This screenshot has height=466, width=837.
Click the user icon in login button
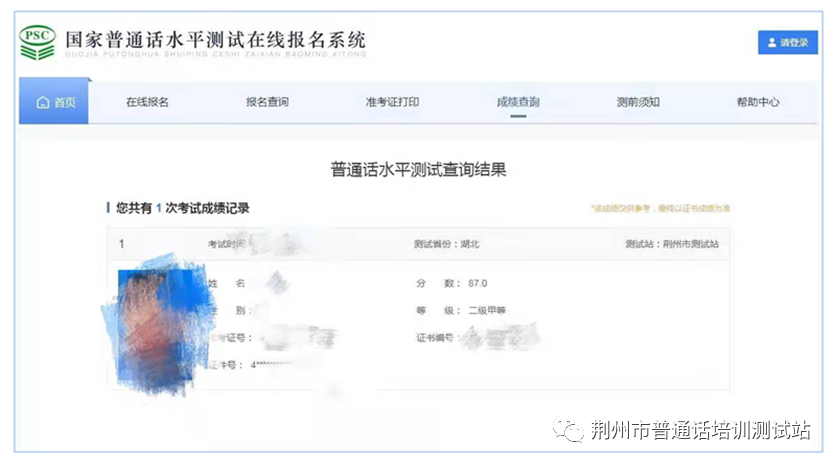pyautogui.click(x=771, y=43)
